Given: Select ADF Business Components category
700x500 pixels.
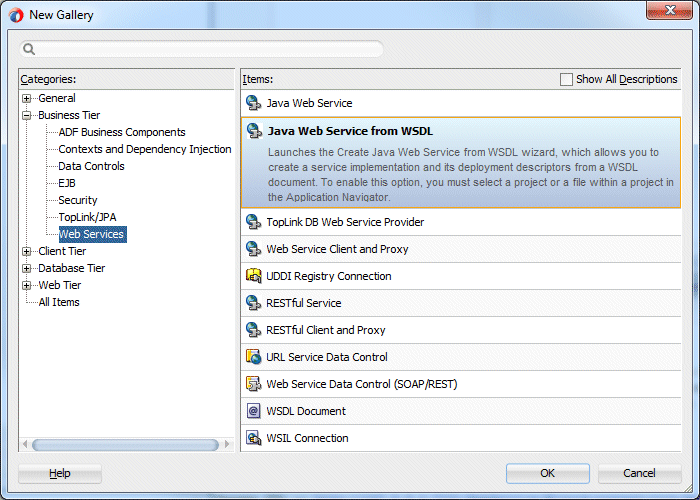Looking at the screenshot, I should 122,132.
